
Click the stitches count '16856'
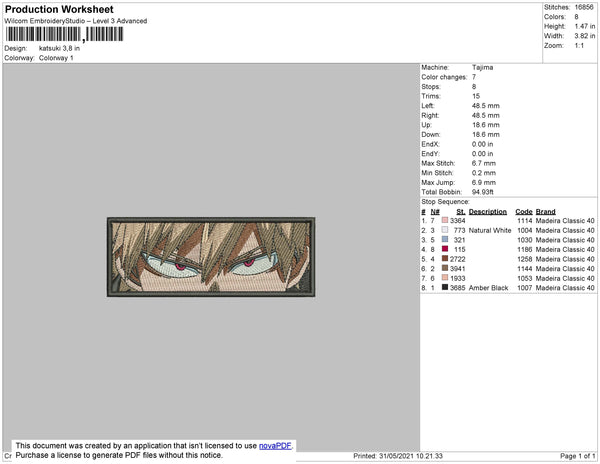pyautogui.click(x=584, y=7)
